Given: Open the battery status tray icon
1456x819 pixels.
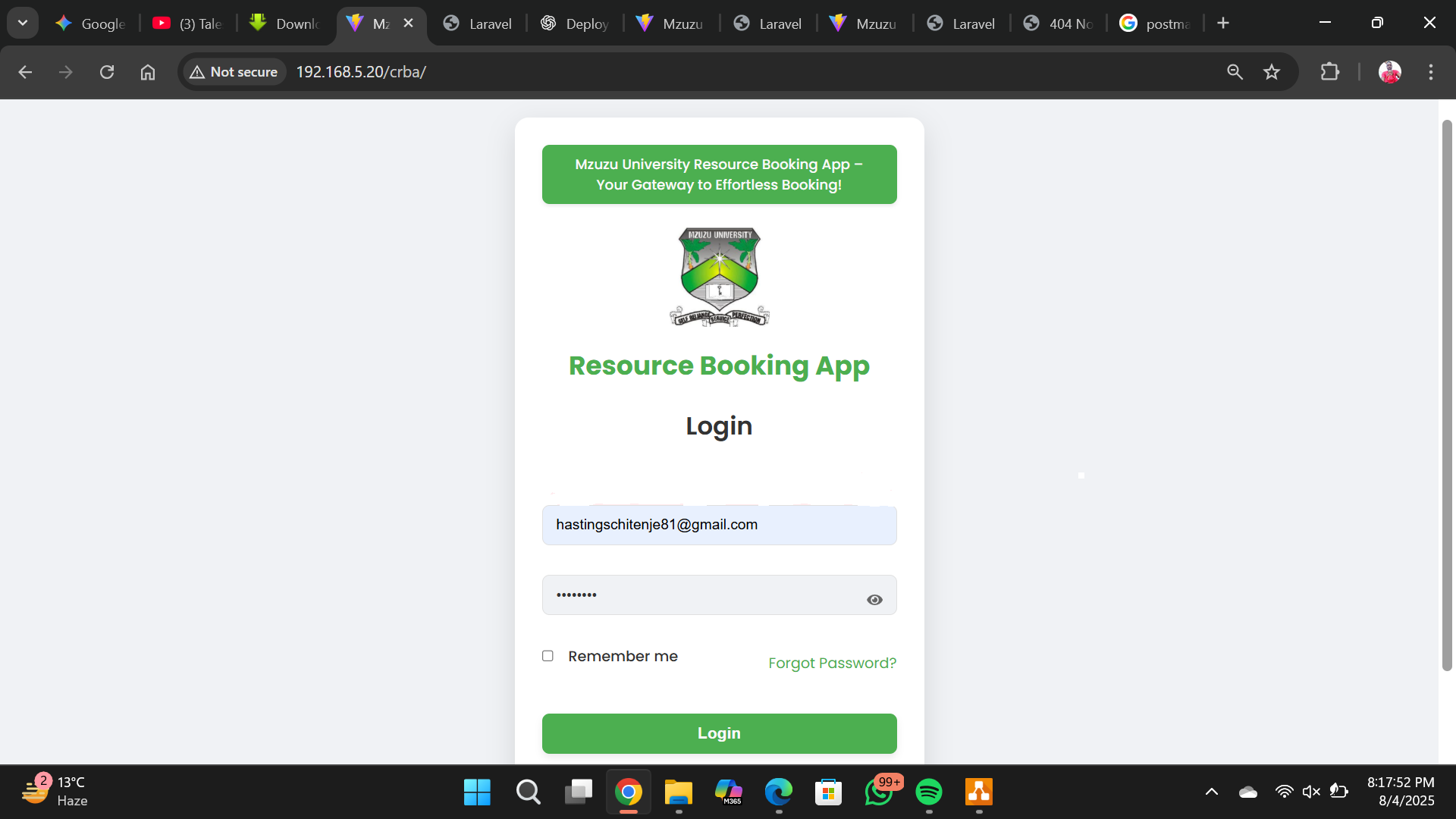Looking at the screenshot, I should [1339, 792].
